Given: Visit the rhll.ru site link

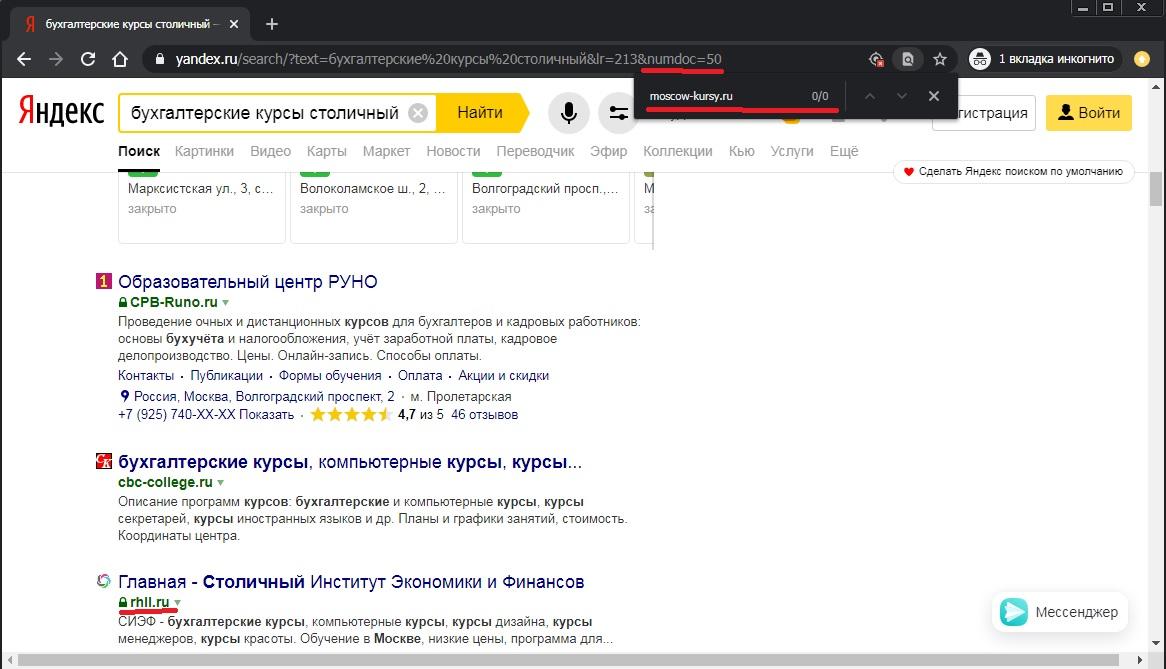Looking at the screenshot, I should (149, 602).
